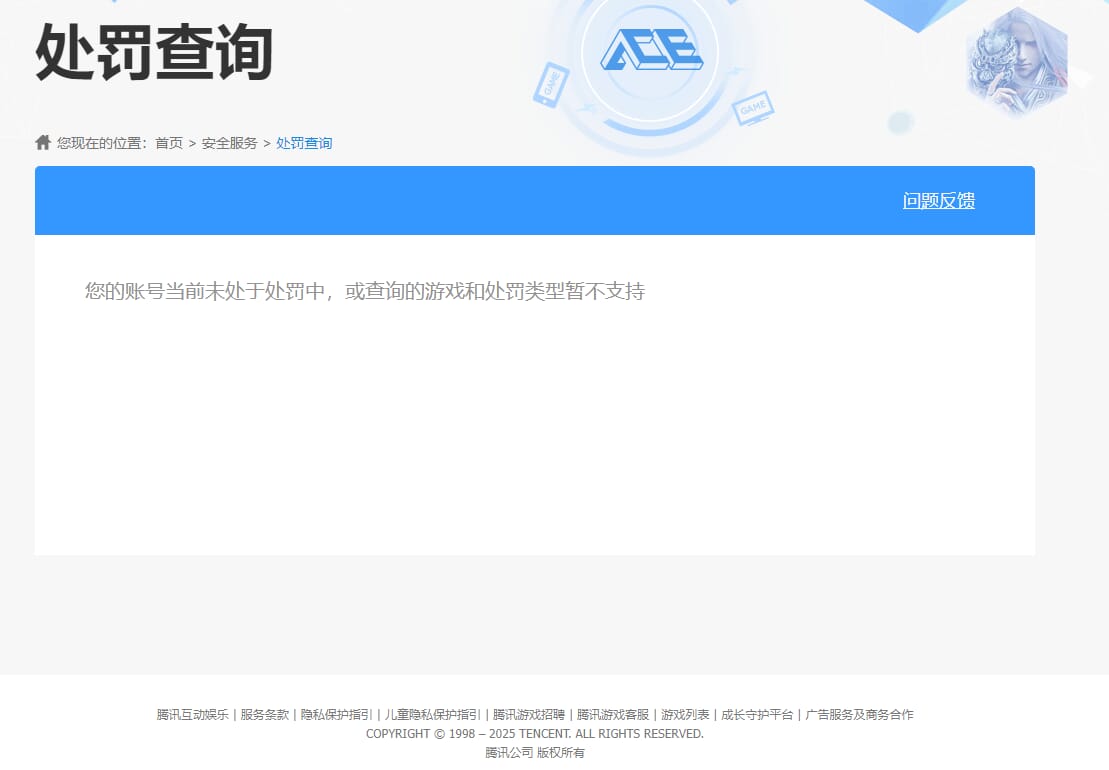
Task: Open 腾讯互动娱乐 in the footer
Action: [x=192, y=715]
